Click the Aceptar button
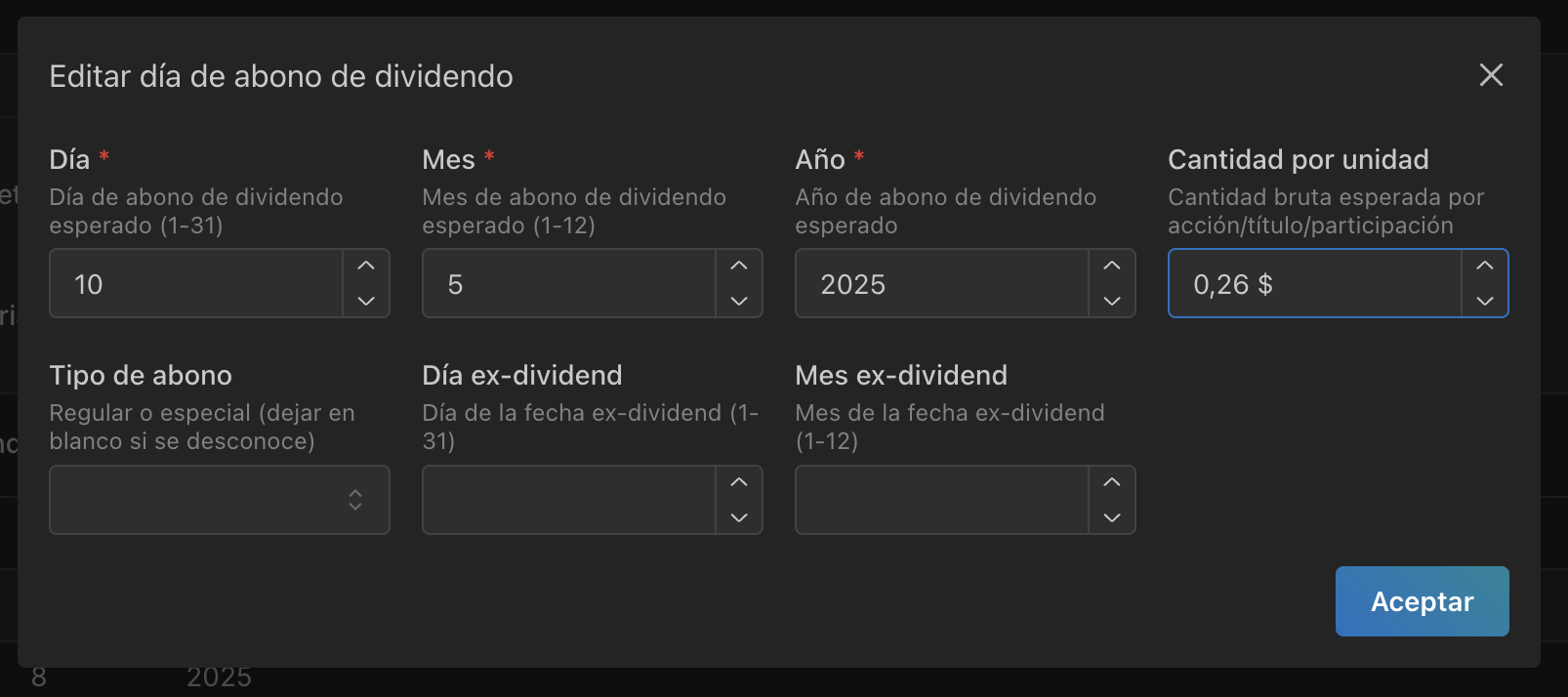This screenshot has height=697, width=1568. point(1422,601)
